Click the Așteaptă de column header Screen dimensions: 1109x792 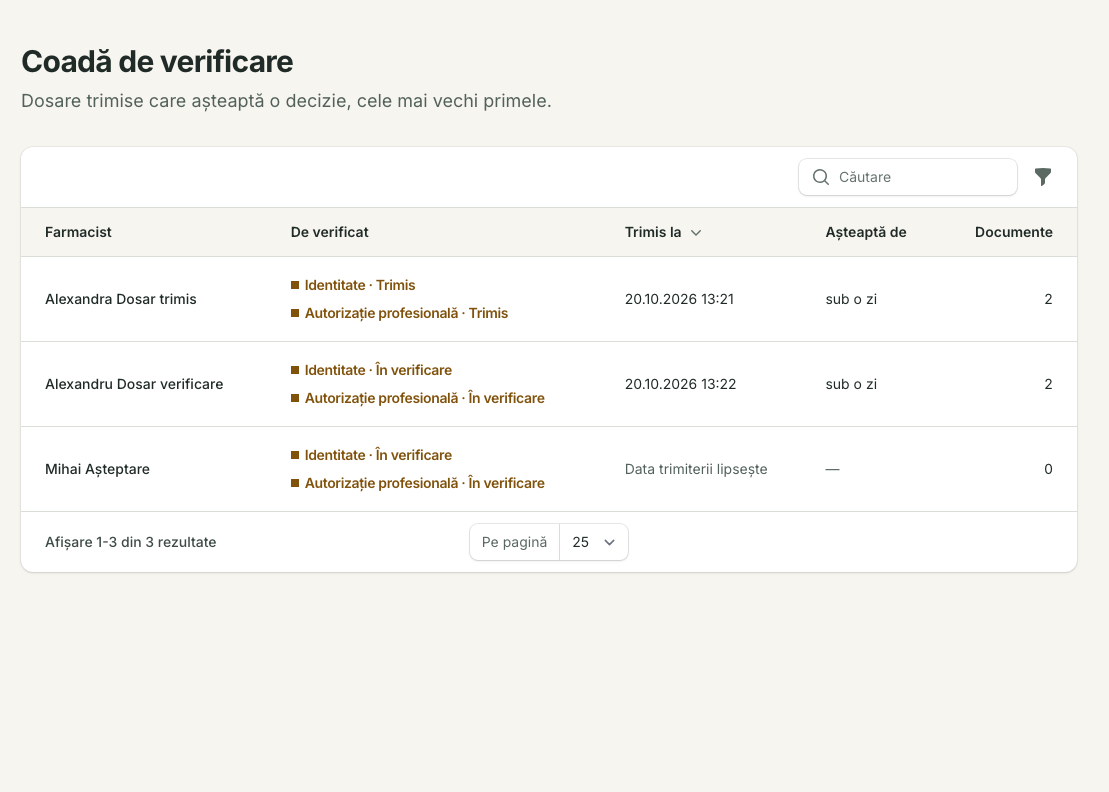pos(866,232)
